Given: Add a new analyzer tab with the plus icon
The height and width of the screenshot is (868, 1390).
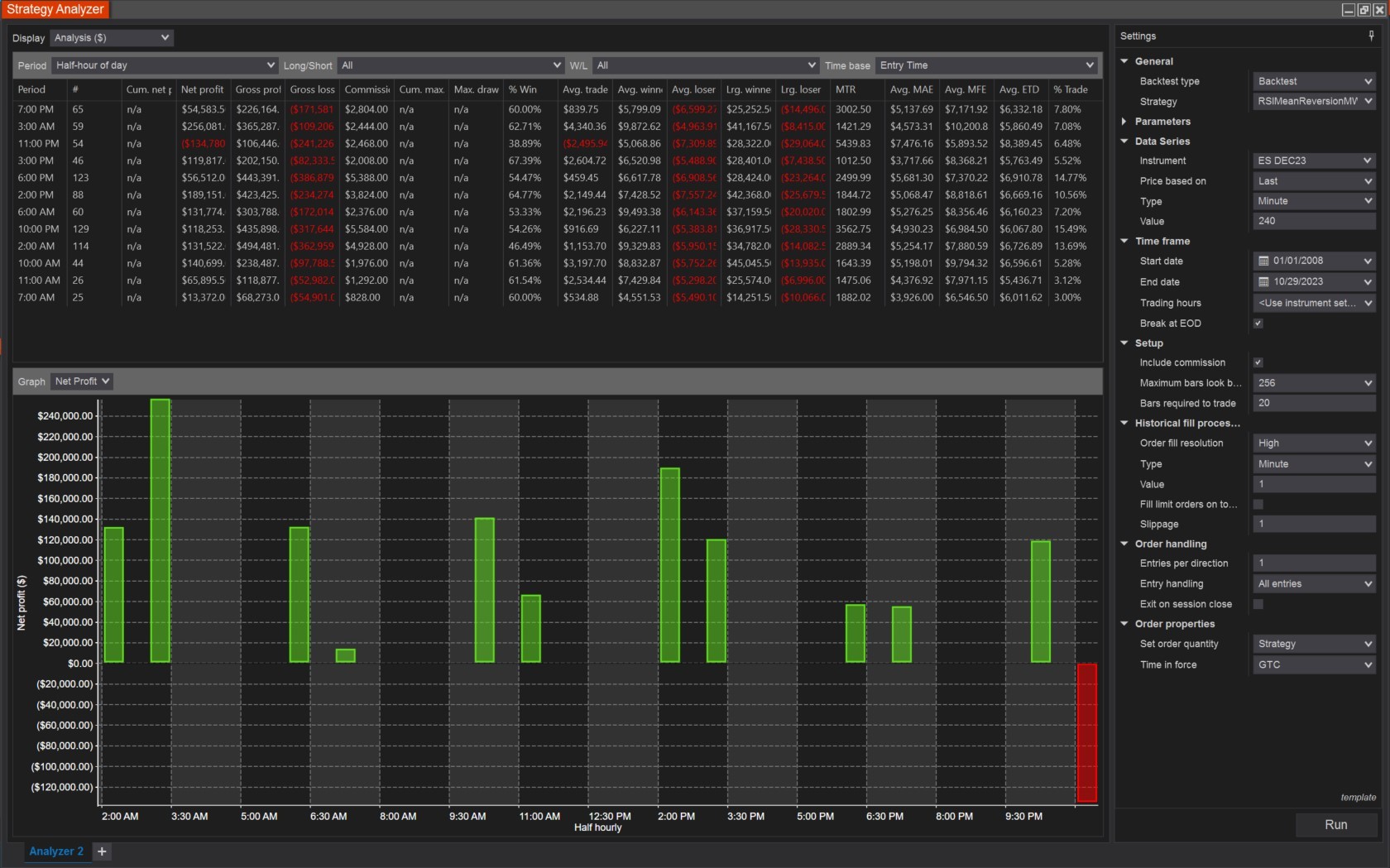Looking at the screenshot, I should click(x=102, y=851).
